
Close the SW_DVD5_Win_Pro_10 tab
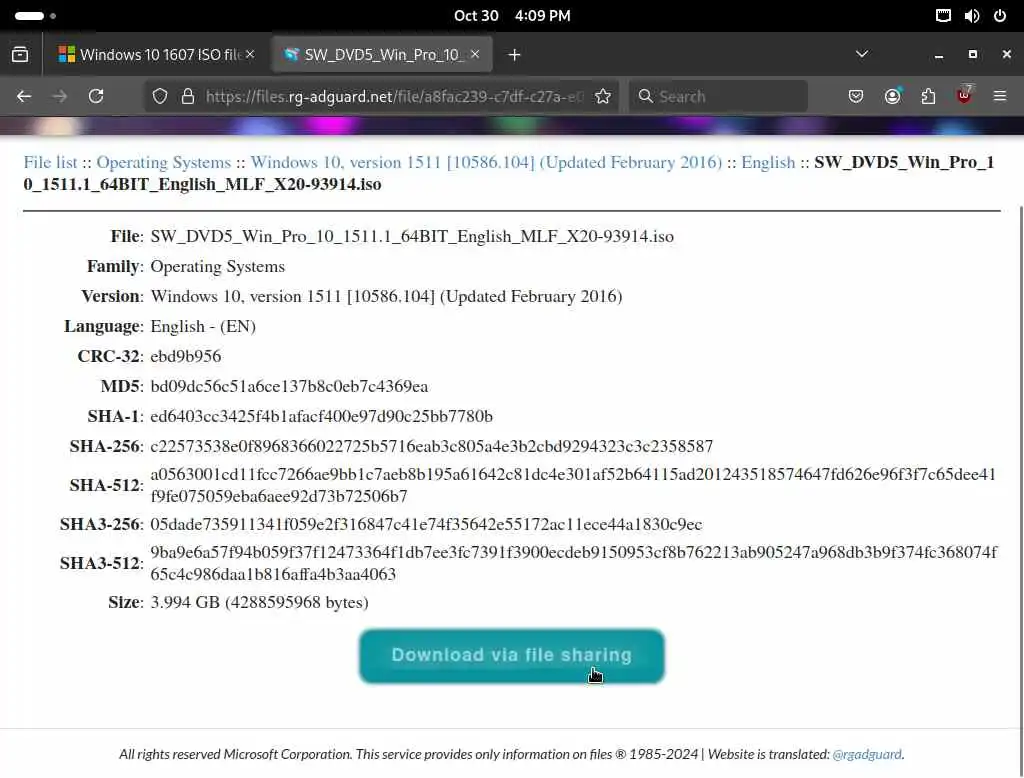(x=475, y=54)
